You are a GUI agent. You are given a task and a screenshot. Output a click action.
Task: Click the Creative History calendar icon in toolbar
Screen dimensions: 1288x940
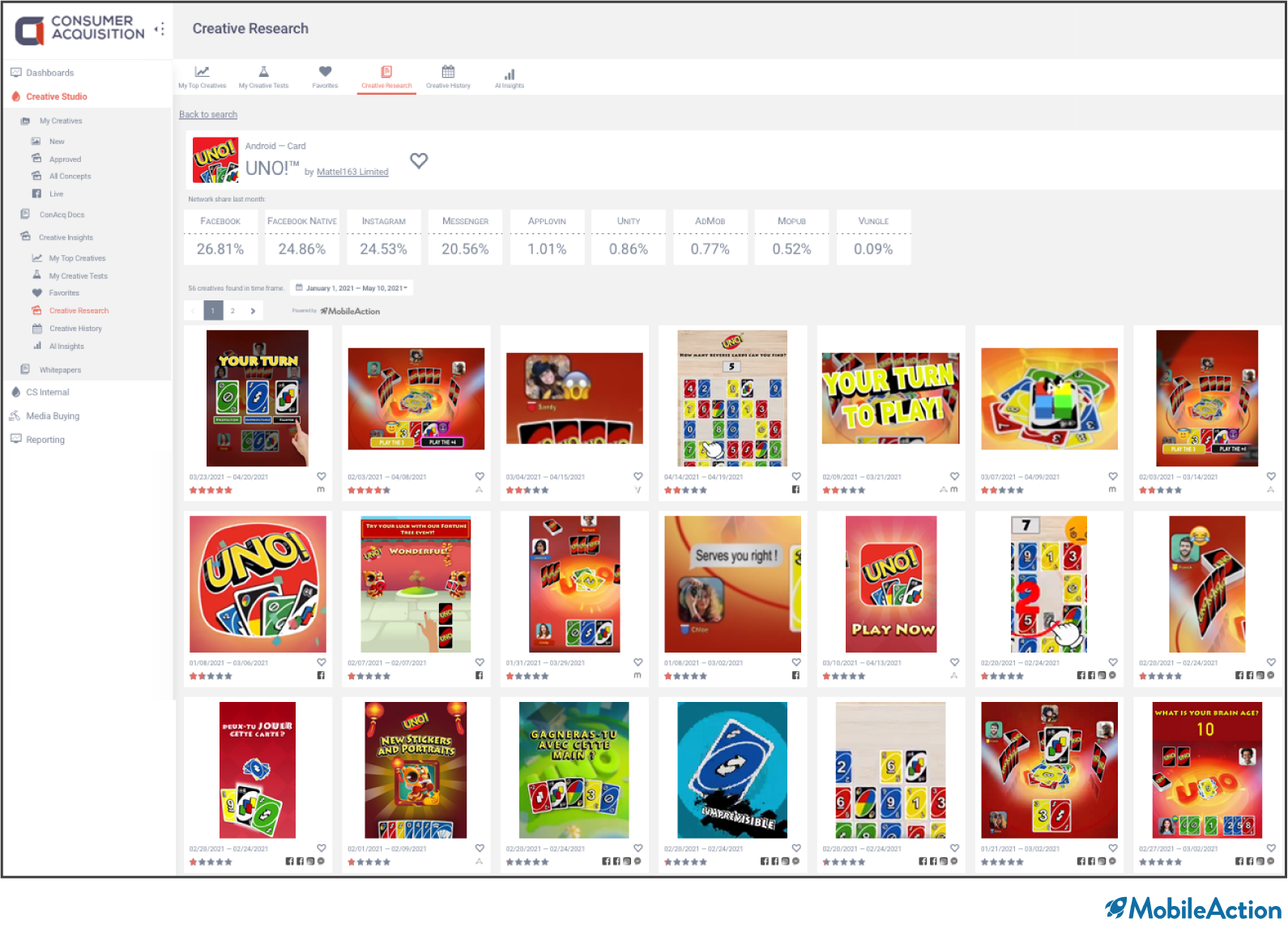point(448,71)
